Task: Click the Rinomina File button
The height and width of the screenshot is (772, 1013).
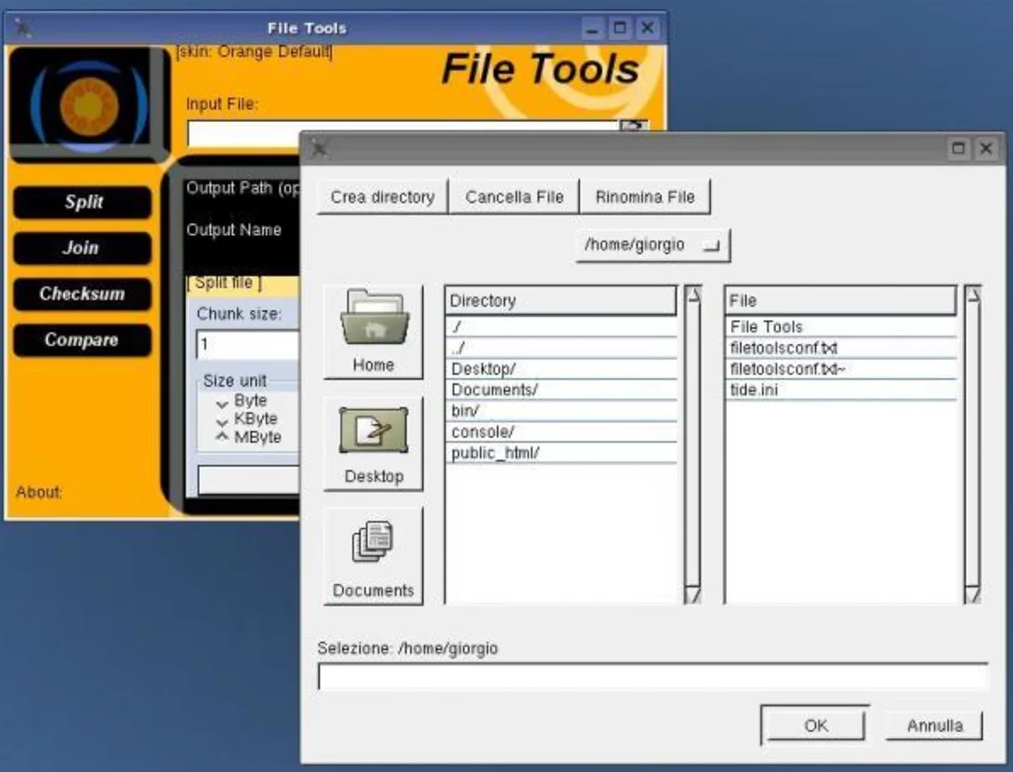Action: pyautogui.click(x=645, y=197)
